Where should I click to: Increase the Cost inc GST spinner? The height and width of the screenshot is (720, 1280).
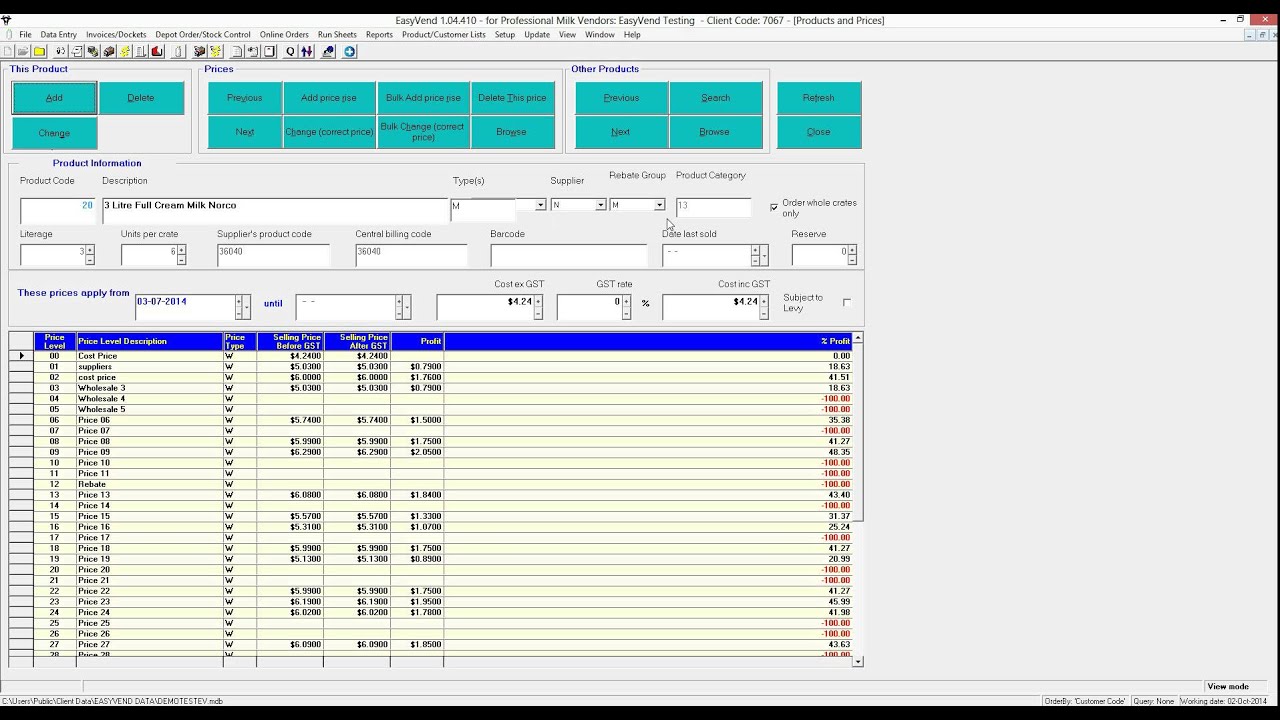point(765,301)
